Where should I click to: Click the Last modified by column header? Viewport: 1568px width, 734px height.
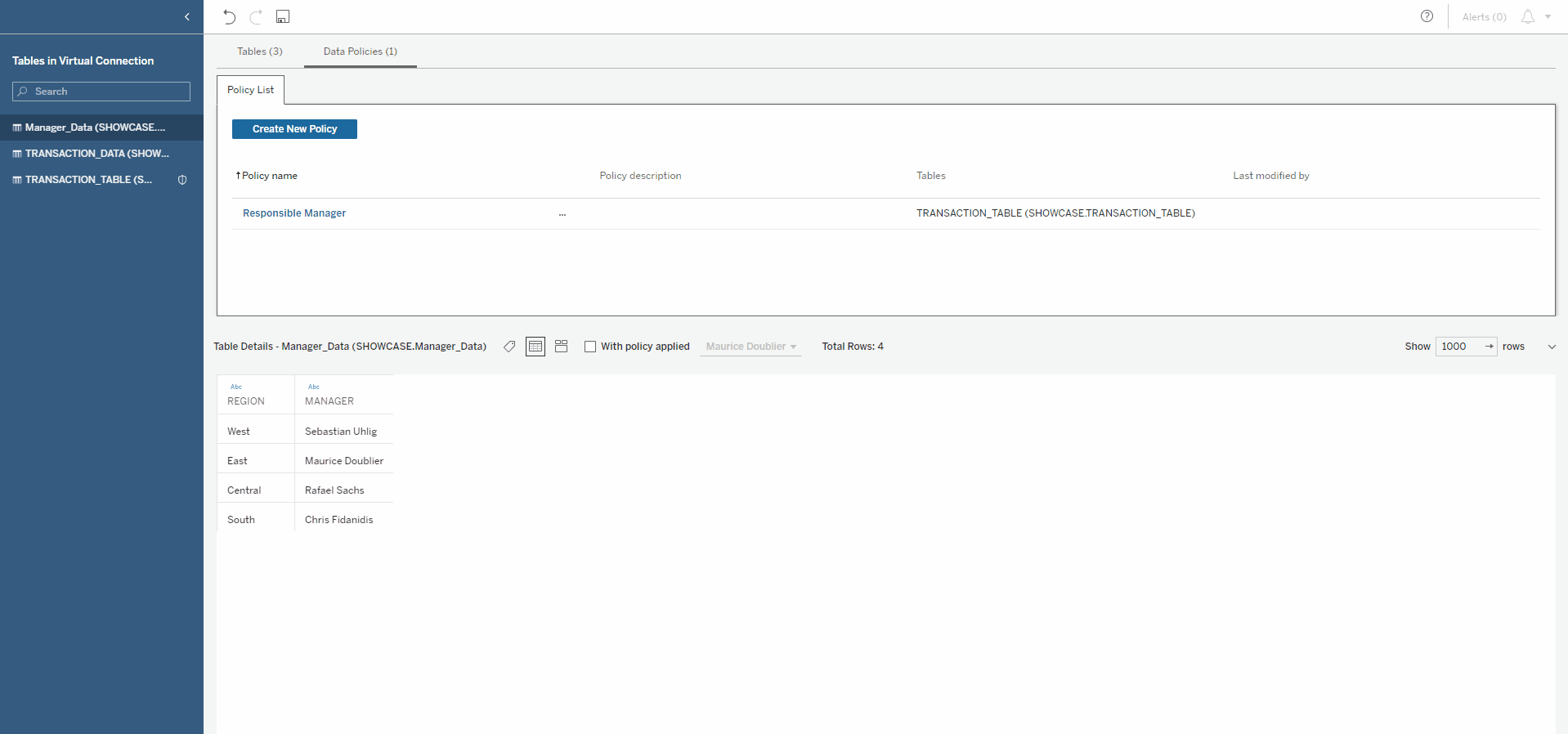(x=1271, y=176)
